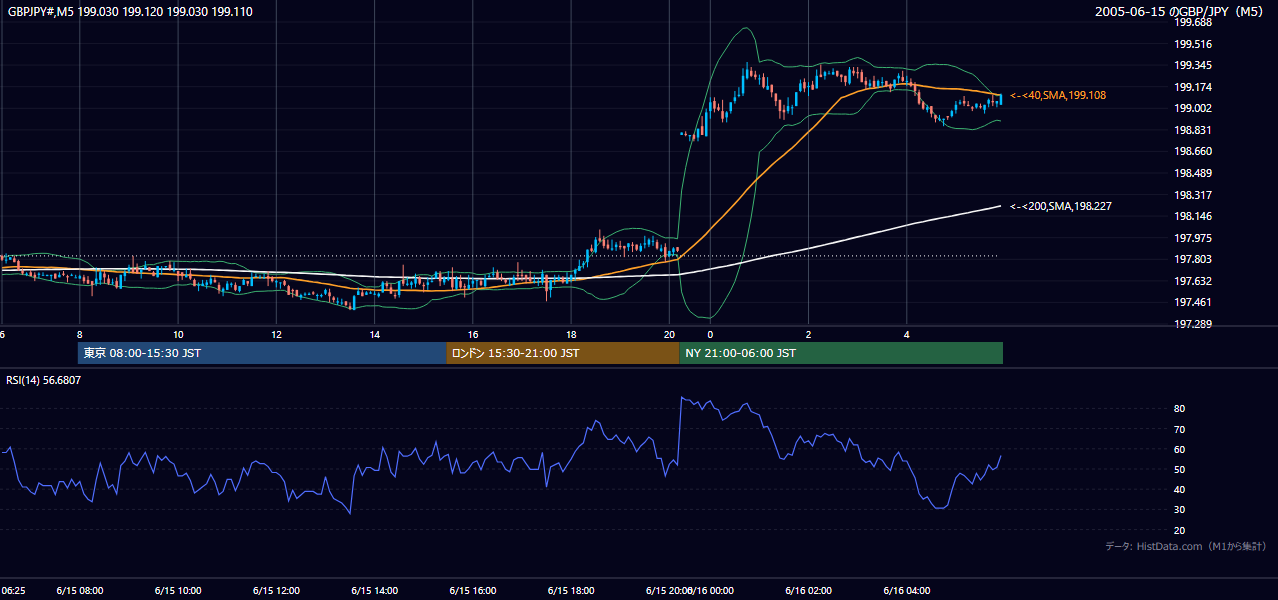Click price axis value 197.803
1278x600 pixels.
click(1192, 259)
